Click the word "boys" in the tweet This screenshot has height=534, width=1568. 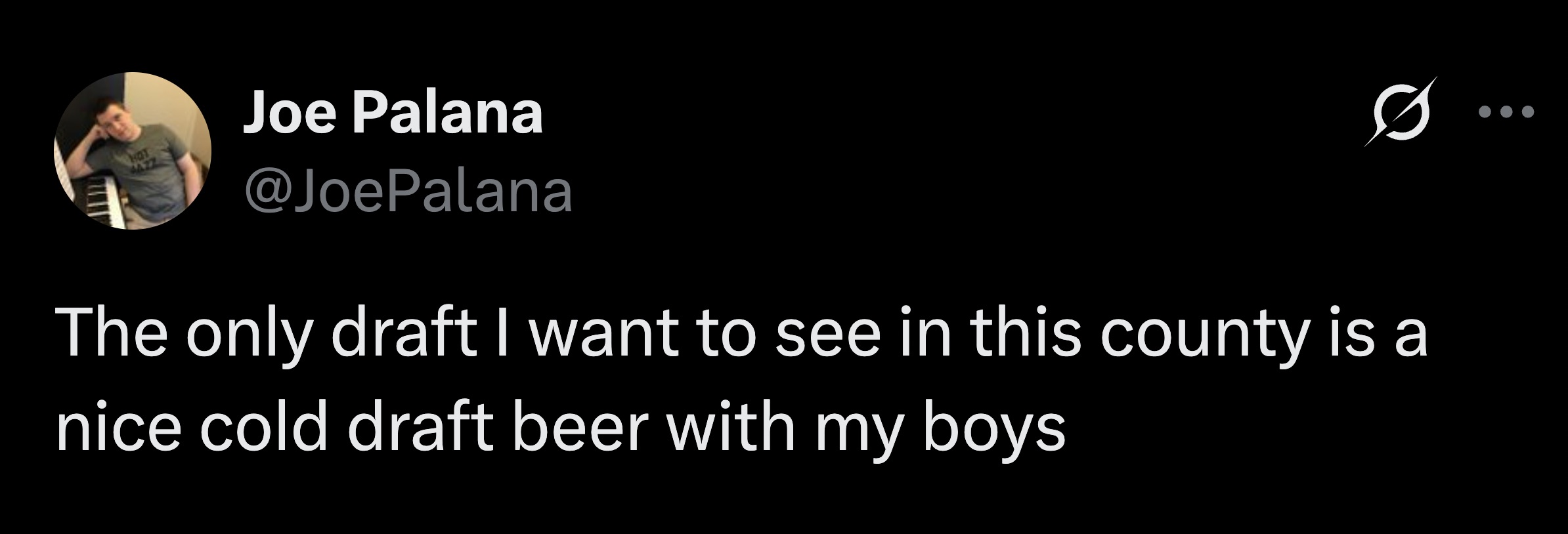pyautogui.click(x=994, y=428)
